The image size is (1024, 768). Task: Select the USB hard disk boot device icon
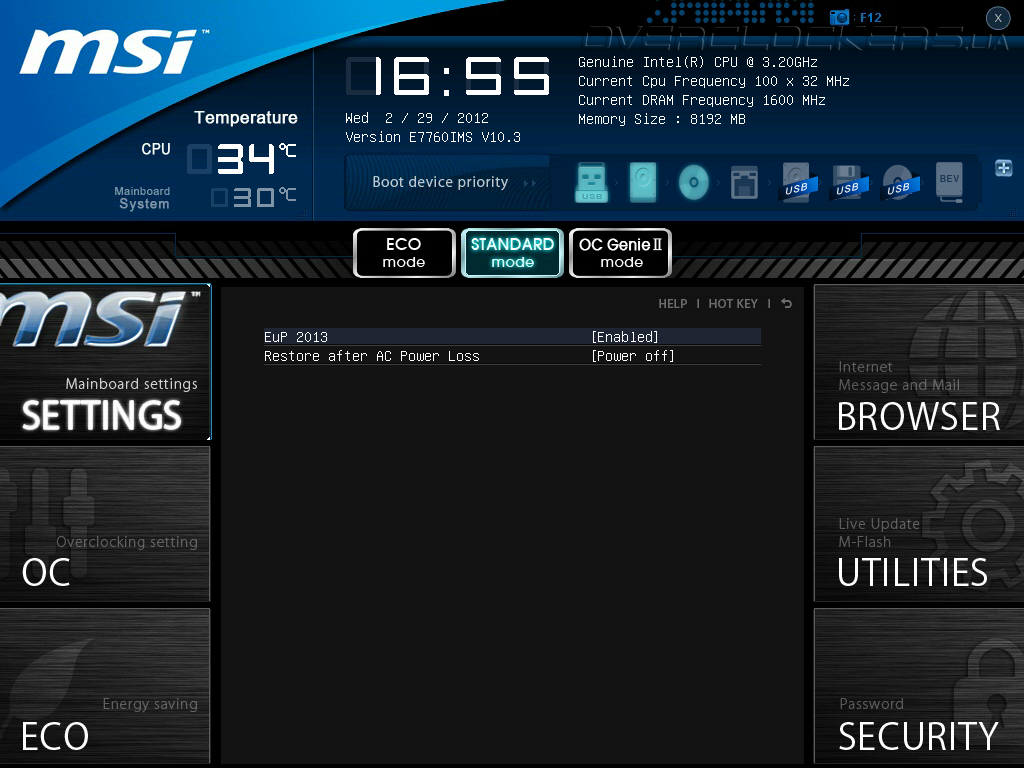click(797, 183)
